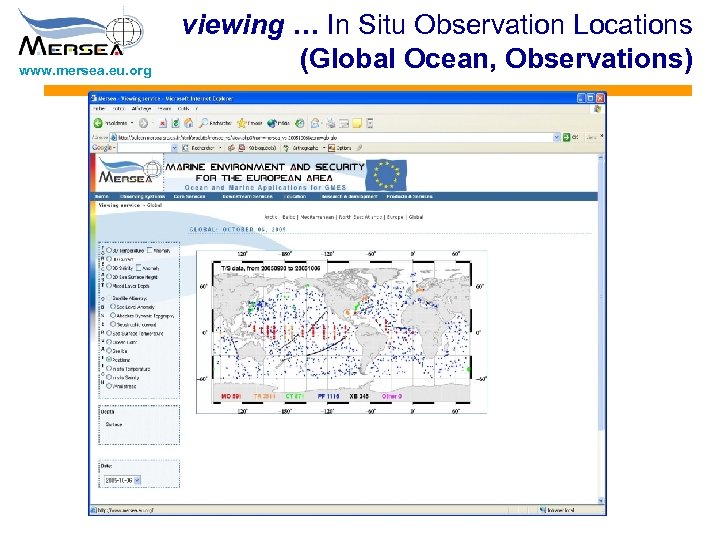The height and width of the screenshot is (540, 720).
Task: Open the Edition menu
Action: (x=119, y=109)
